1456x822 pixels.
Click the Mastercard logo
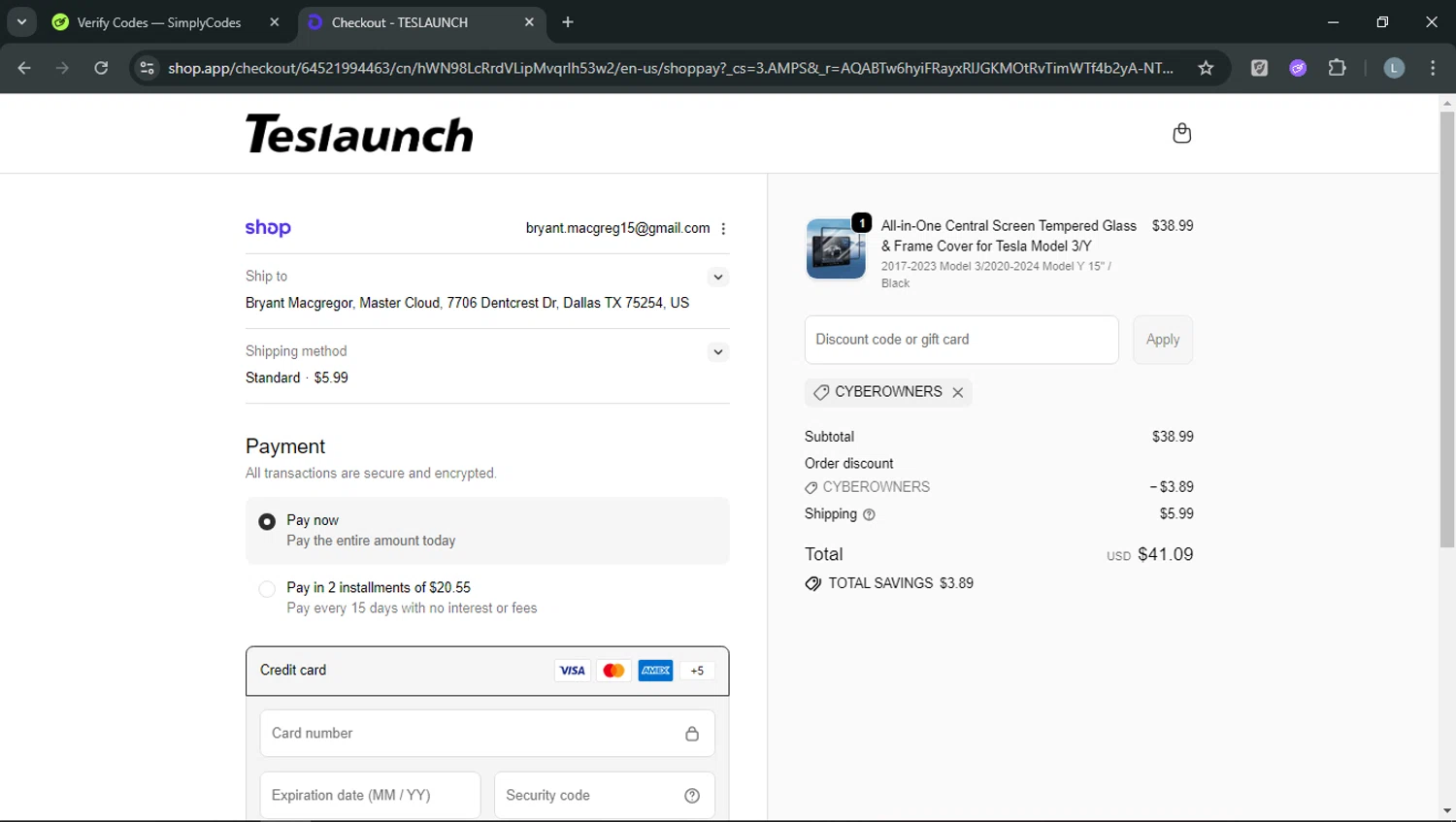point(613,671)
